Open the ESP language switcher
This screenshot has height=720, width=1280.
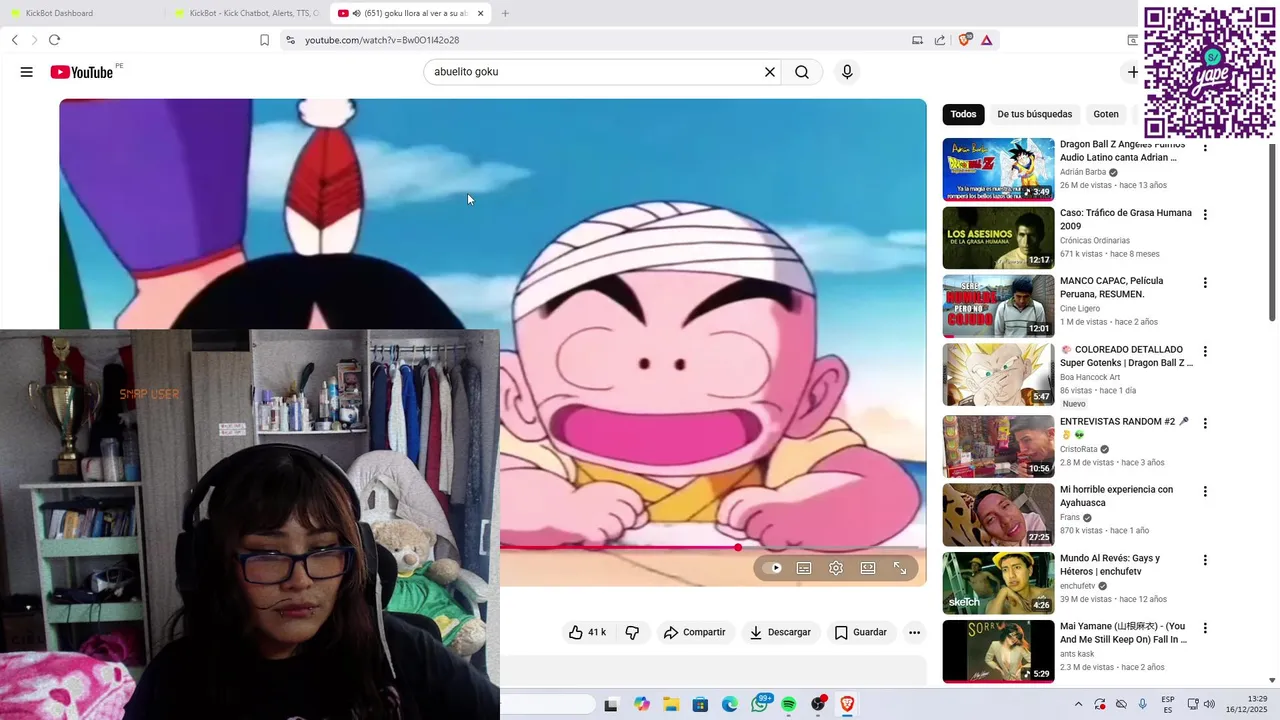pos(1168,704)
